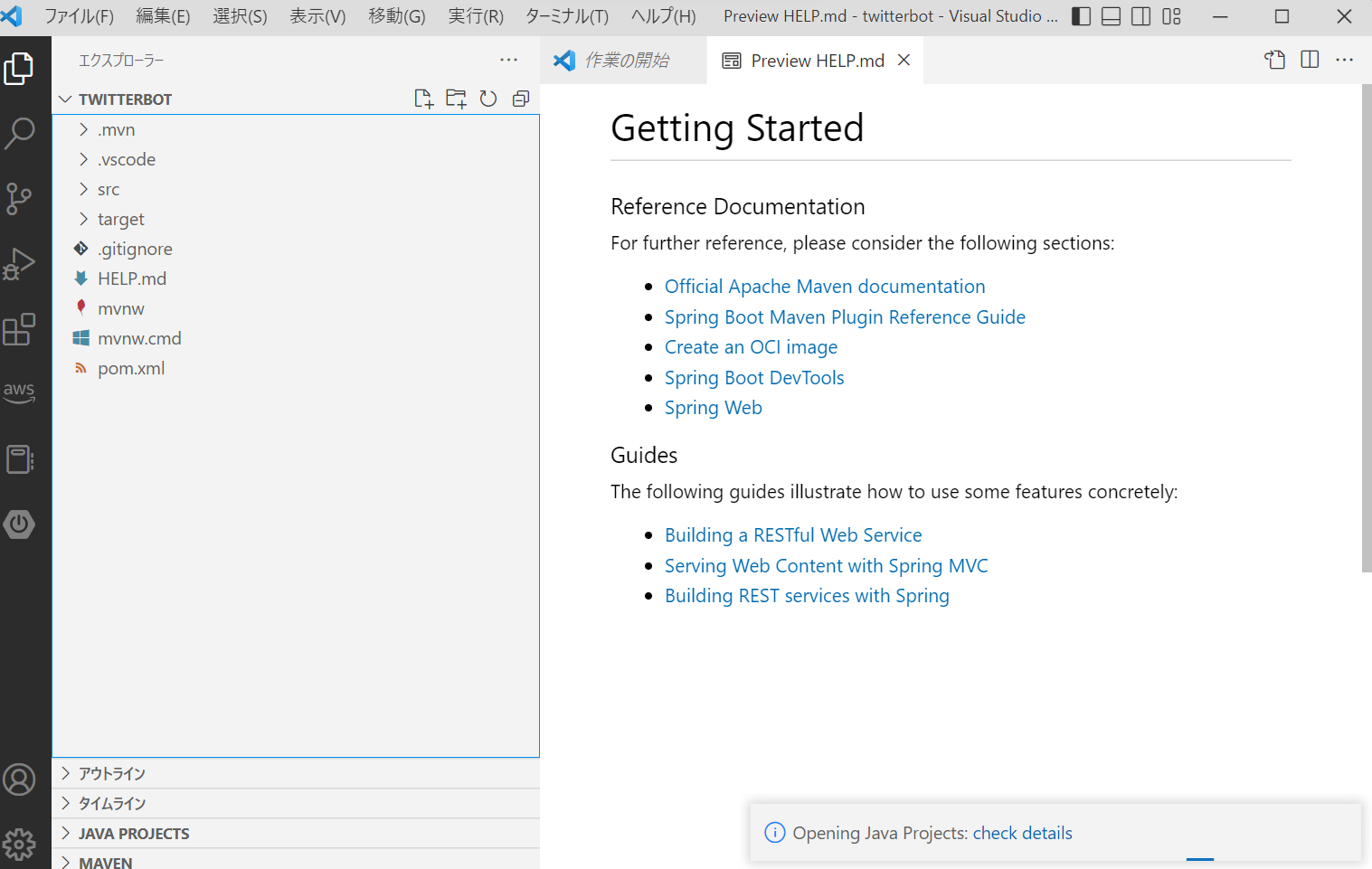Select the .gitignore file
This screenshot has height=869, width=1372.
click(x=296, y=249)
